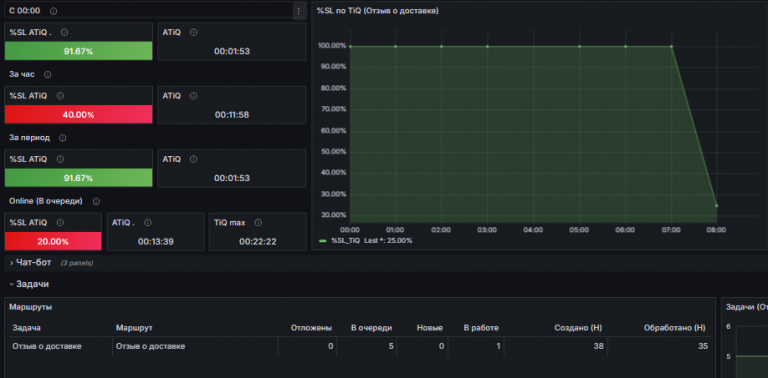The width and height of the screenshot is (768, 378).
Task: Click info icon on %SL ATiQ panel in За период section
Action: pos(60,159)
